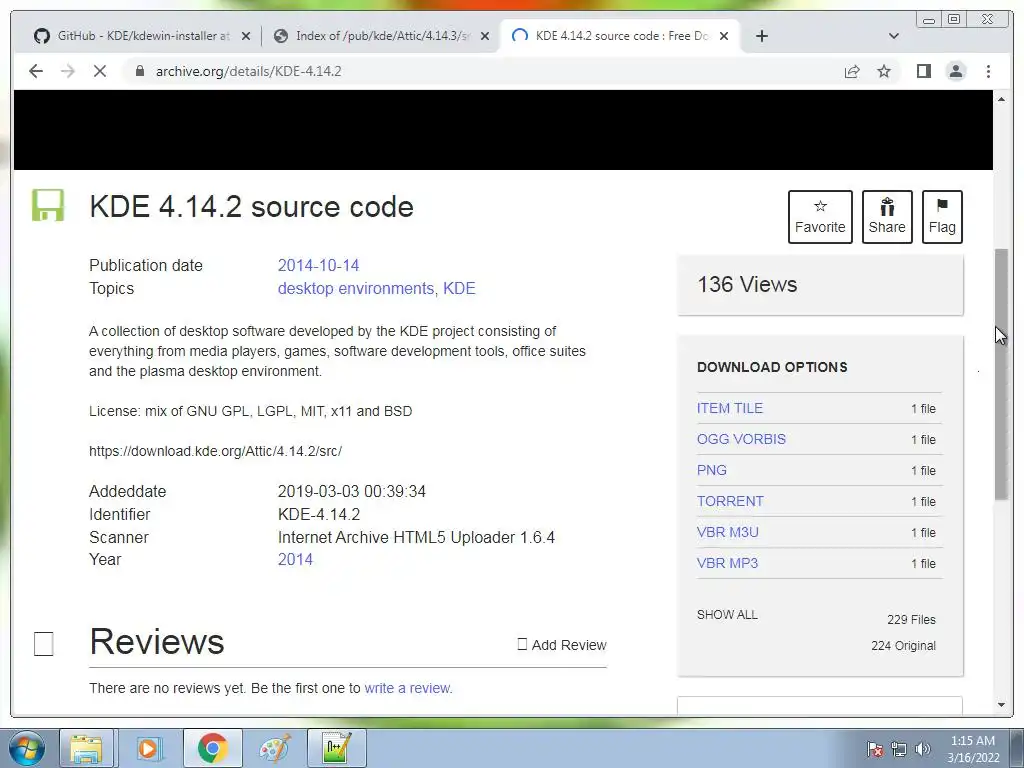Open the KDE topic link
This screenshot has width=1024, height=768.
pos(459,289)
